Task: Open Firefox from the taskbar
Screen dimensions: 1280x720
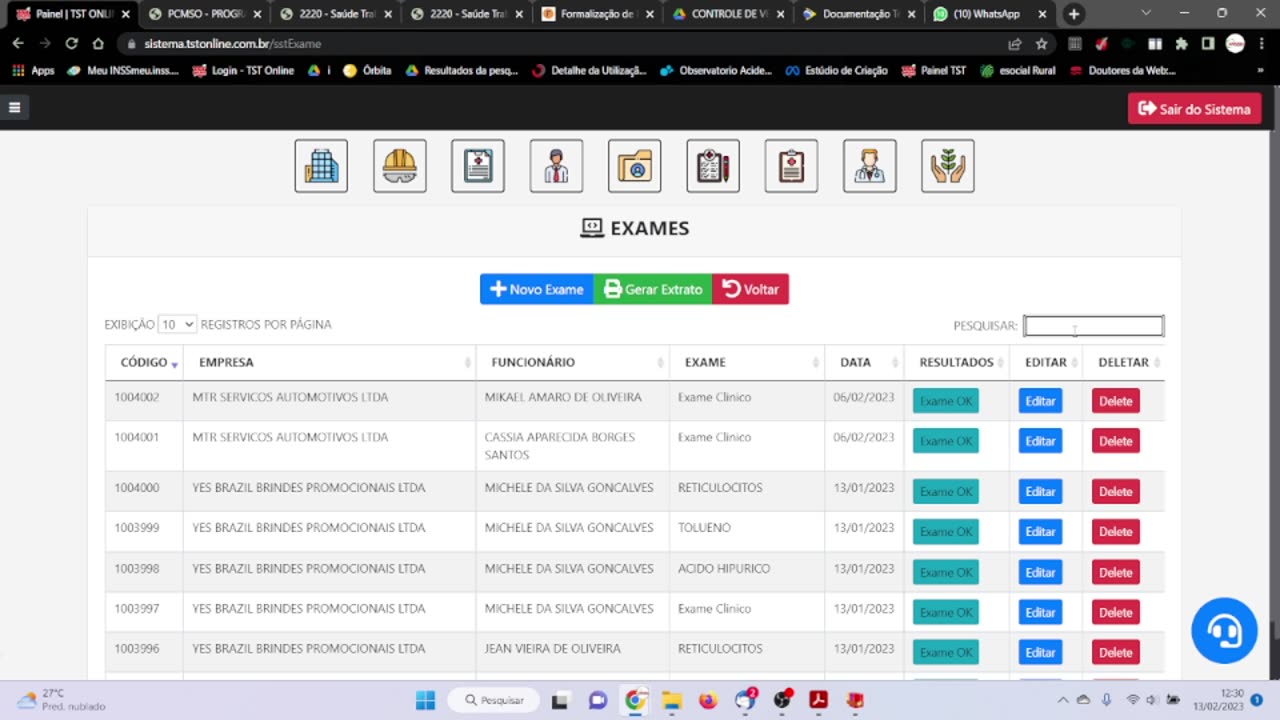Action: (708, 700)
